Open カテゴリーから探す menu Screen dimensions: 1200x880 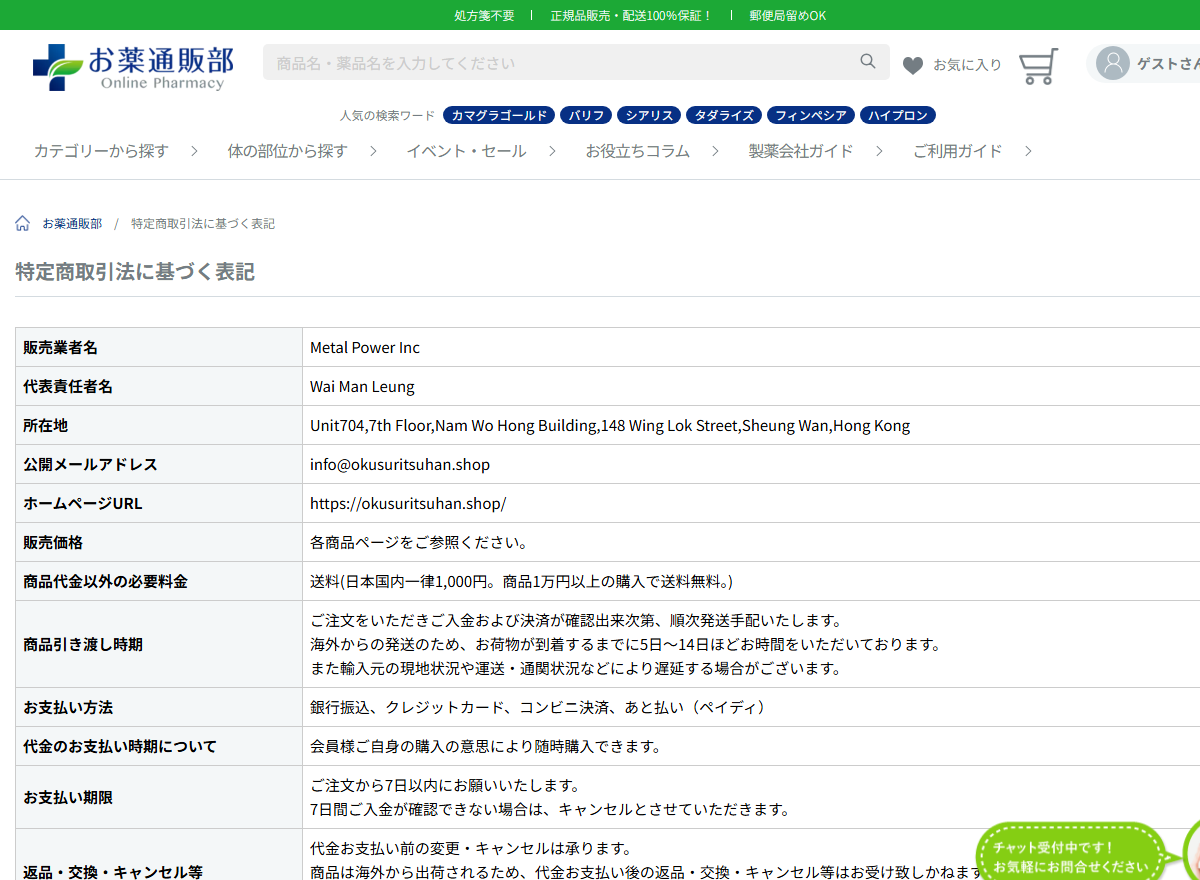click(101, 151)
